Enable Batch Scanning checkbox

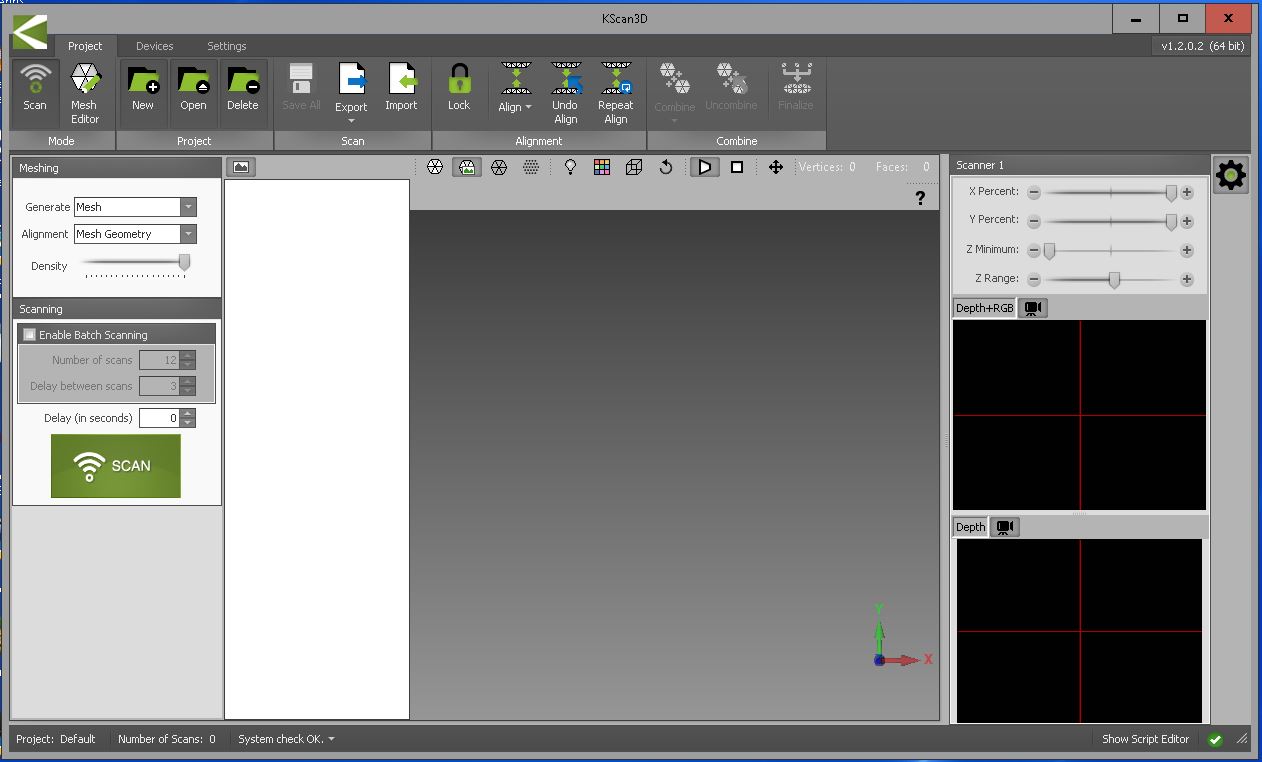(30, 335)
